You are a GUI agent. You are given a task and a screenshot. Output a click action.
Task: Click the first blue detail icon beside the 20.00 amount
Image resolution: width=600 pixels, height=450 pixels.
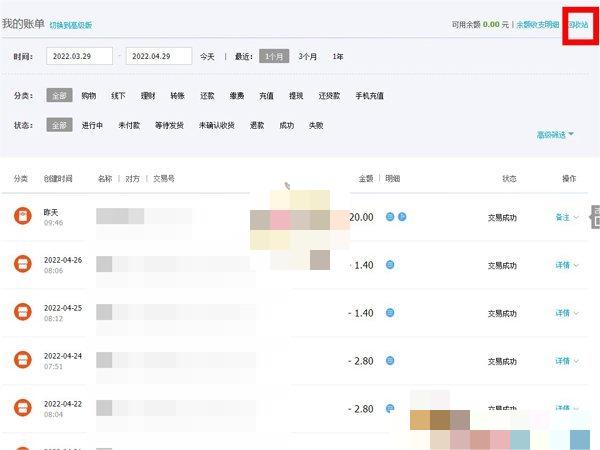(x=390, y=216)
